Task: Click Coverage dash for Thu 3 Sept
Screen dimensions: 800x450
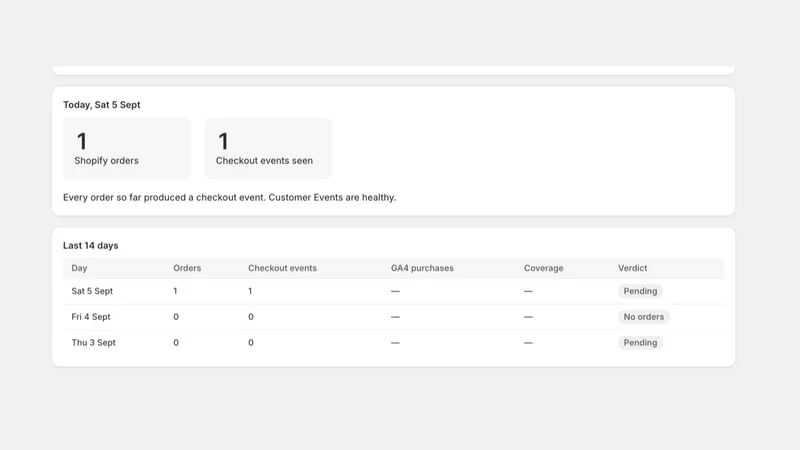Action: pyautogui.click(x=528, y=343)
